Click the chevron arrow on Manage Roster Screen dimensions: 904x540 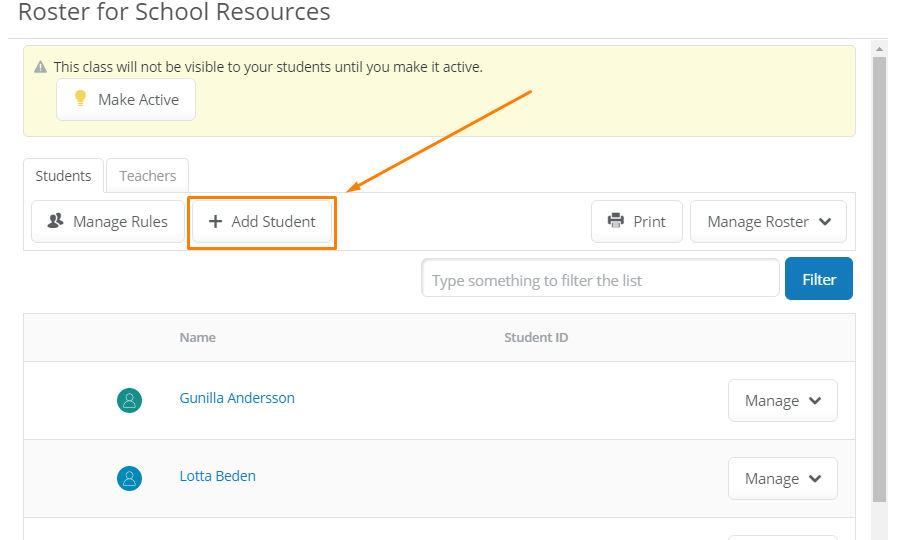825,221
